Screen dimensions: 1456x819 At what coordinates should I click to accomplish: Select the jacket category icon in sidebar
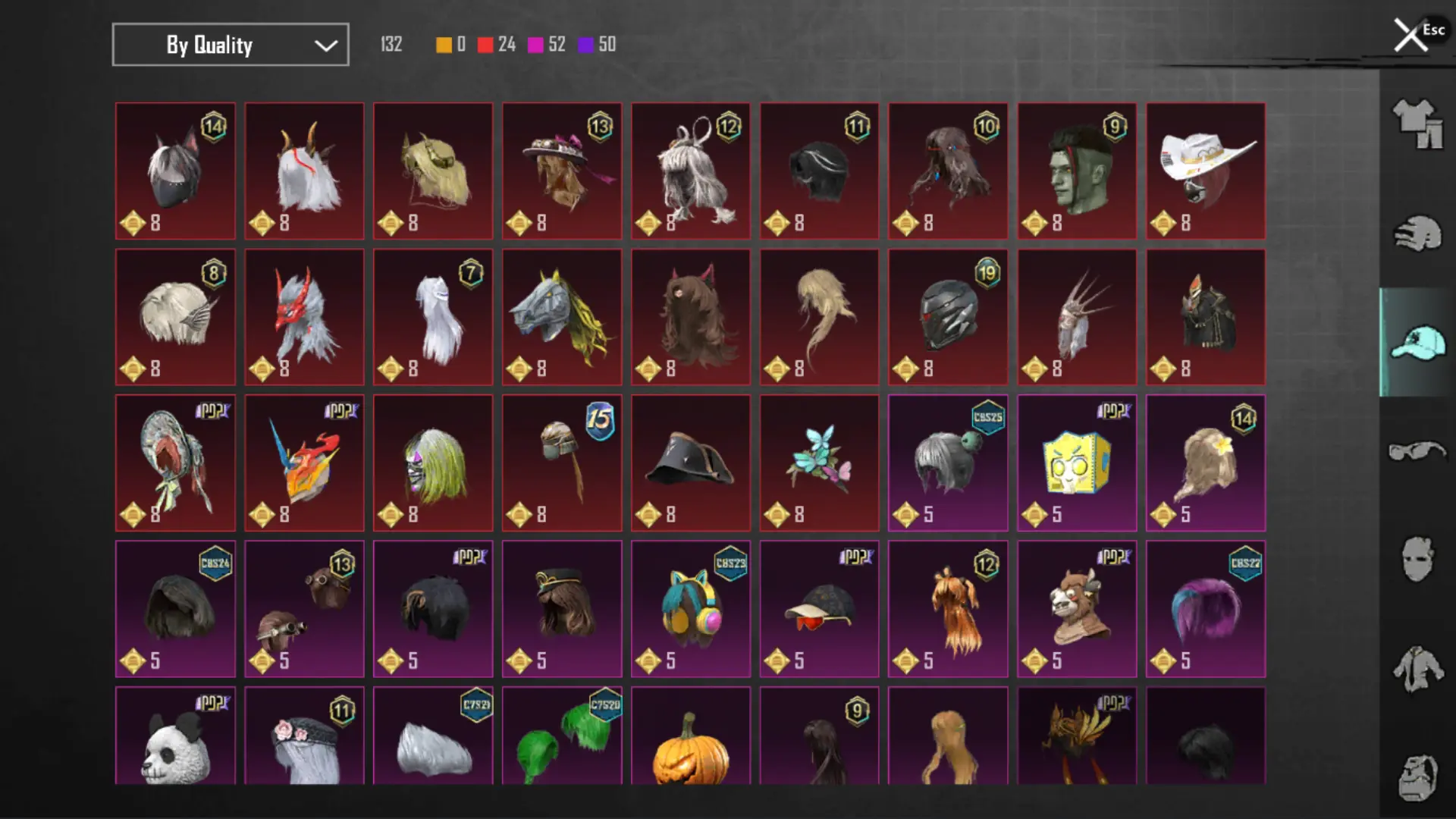click(1417, 669)
